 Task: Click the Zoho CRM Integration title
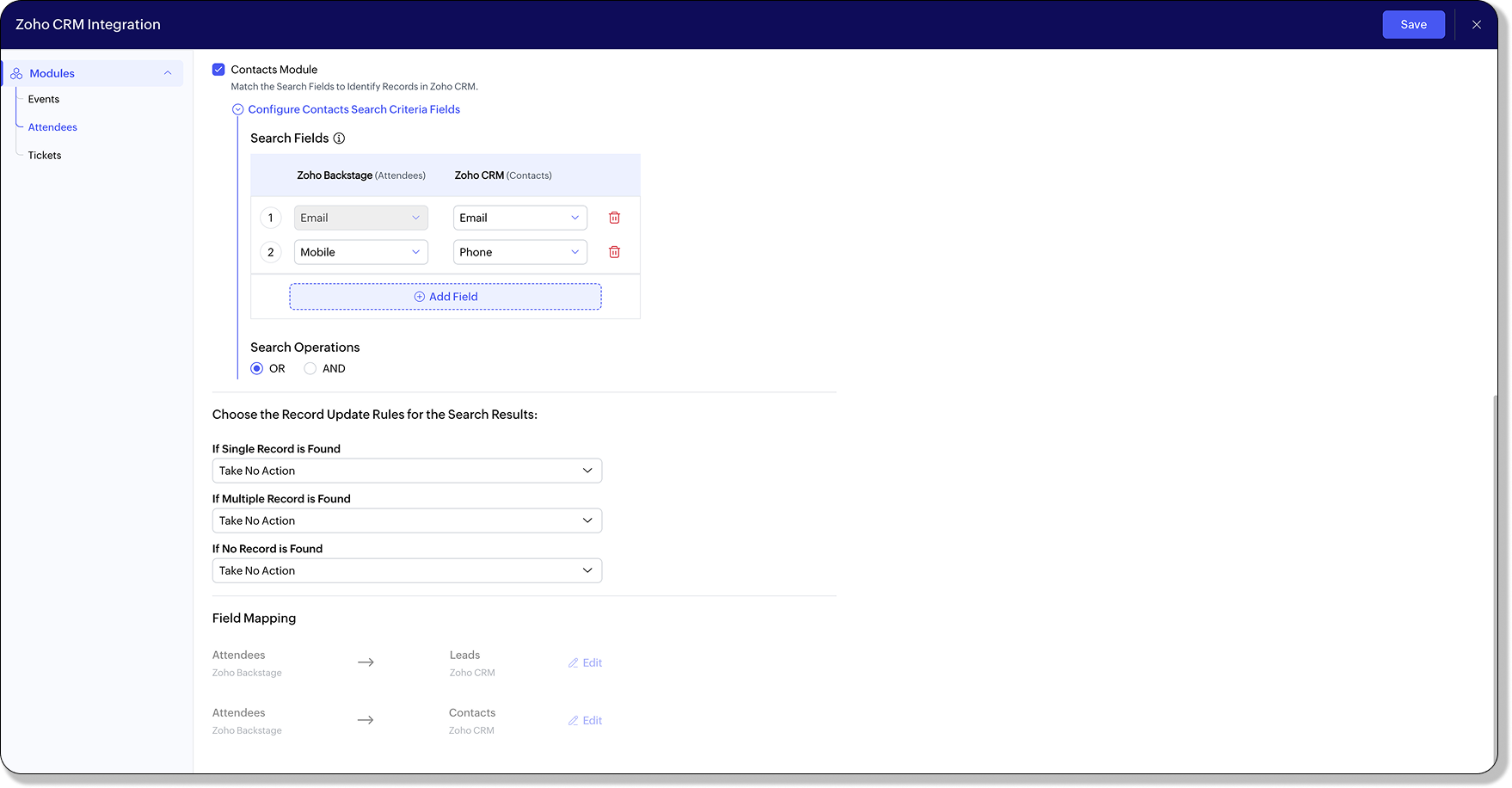(88, 25)
